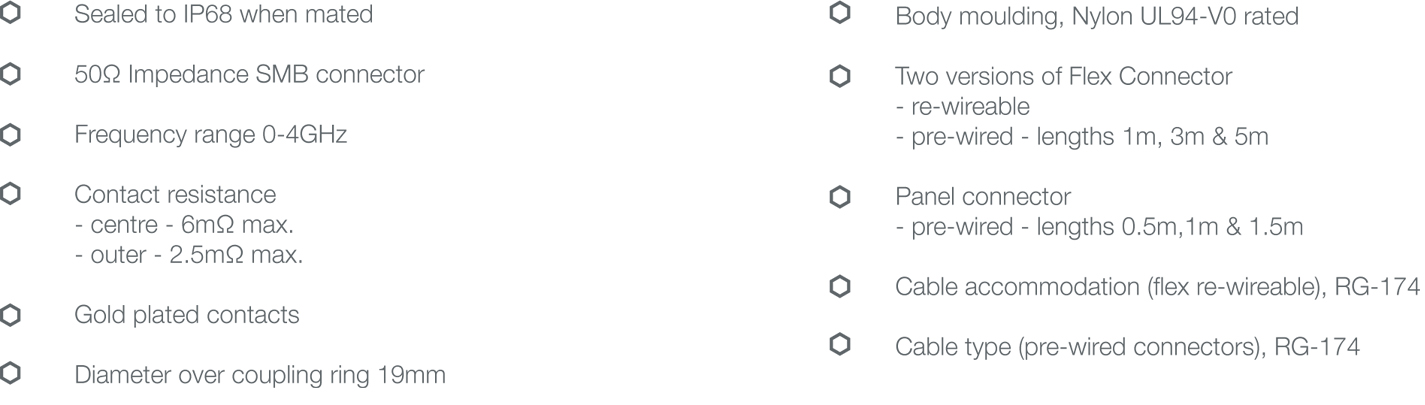Image resolution: width=1425 pixels, height=405 pixels.
Task: Click the bullet icon next to "Body moulding"
Action: (x=841, y=17)
